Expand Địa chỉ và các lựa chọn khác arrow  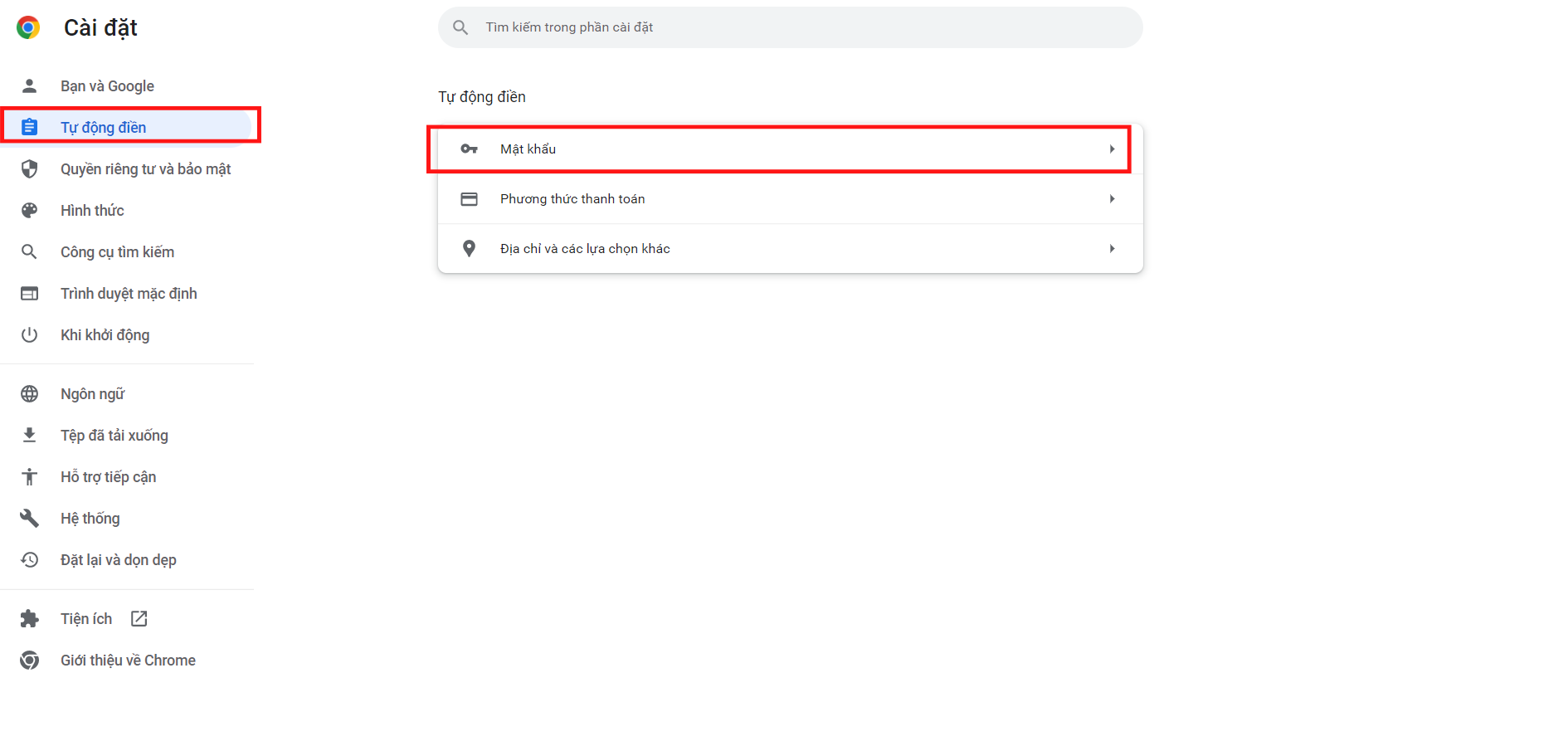pos(1112,248)
